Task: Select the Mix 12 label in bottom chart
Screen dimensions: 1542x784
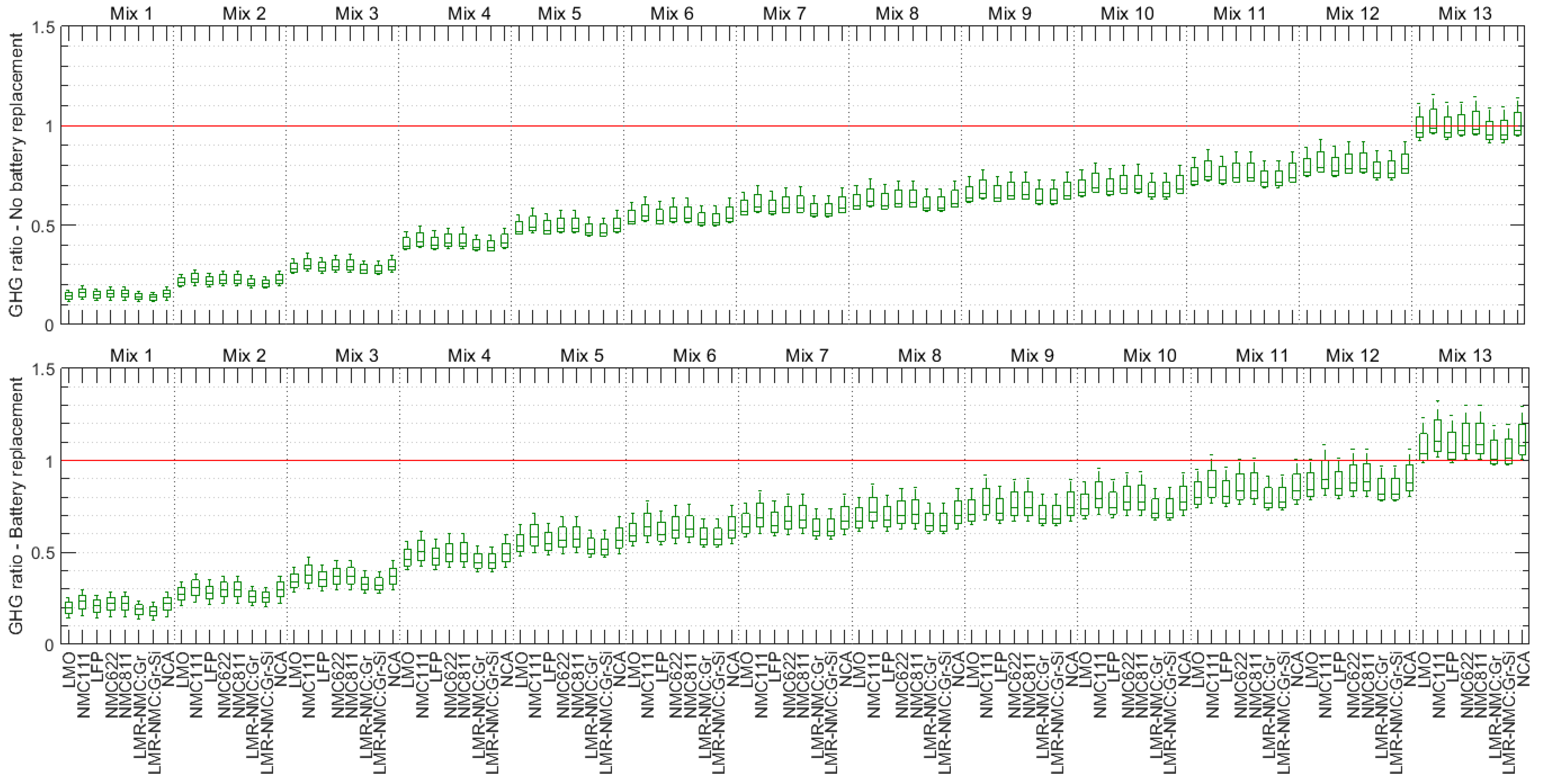Action: pos(1352,356)
